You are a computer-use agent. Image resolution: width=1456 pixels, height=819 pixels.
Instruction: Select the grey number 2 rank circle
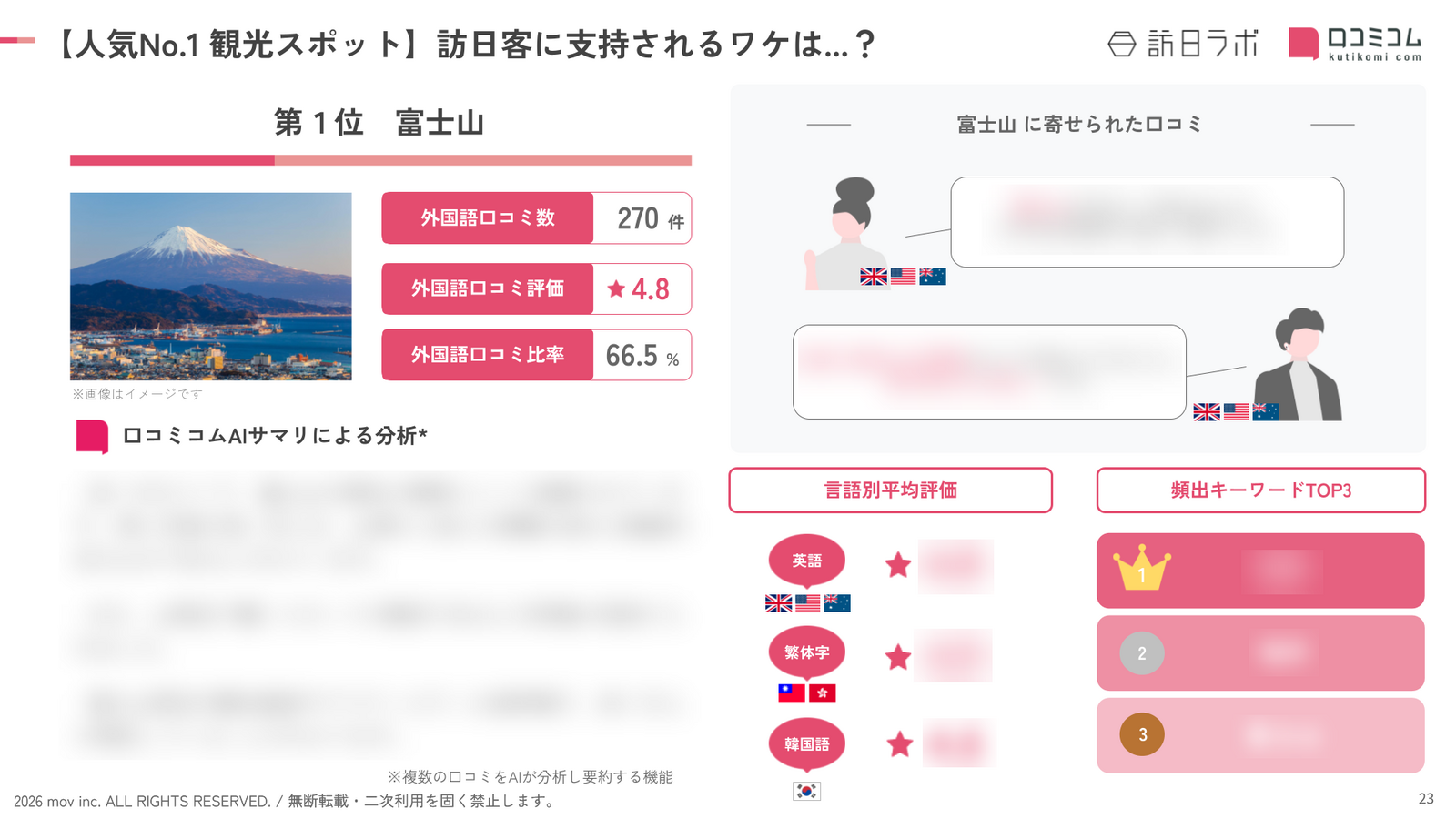point(1141,653)
